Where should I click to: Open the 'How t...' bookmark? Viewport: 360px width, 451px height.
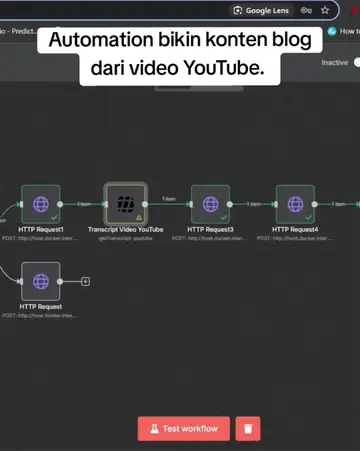[x=344, y=31]
